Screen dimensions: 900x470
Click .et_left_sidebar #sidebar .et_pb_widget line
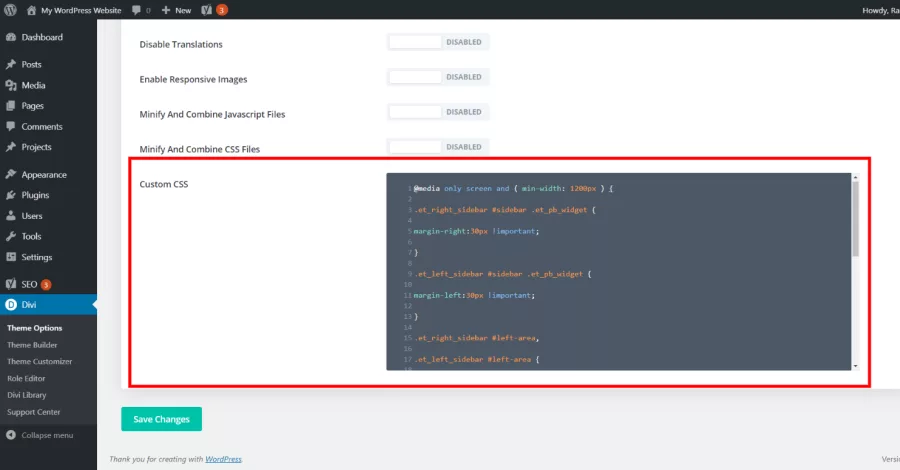(503, 274)
